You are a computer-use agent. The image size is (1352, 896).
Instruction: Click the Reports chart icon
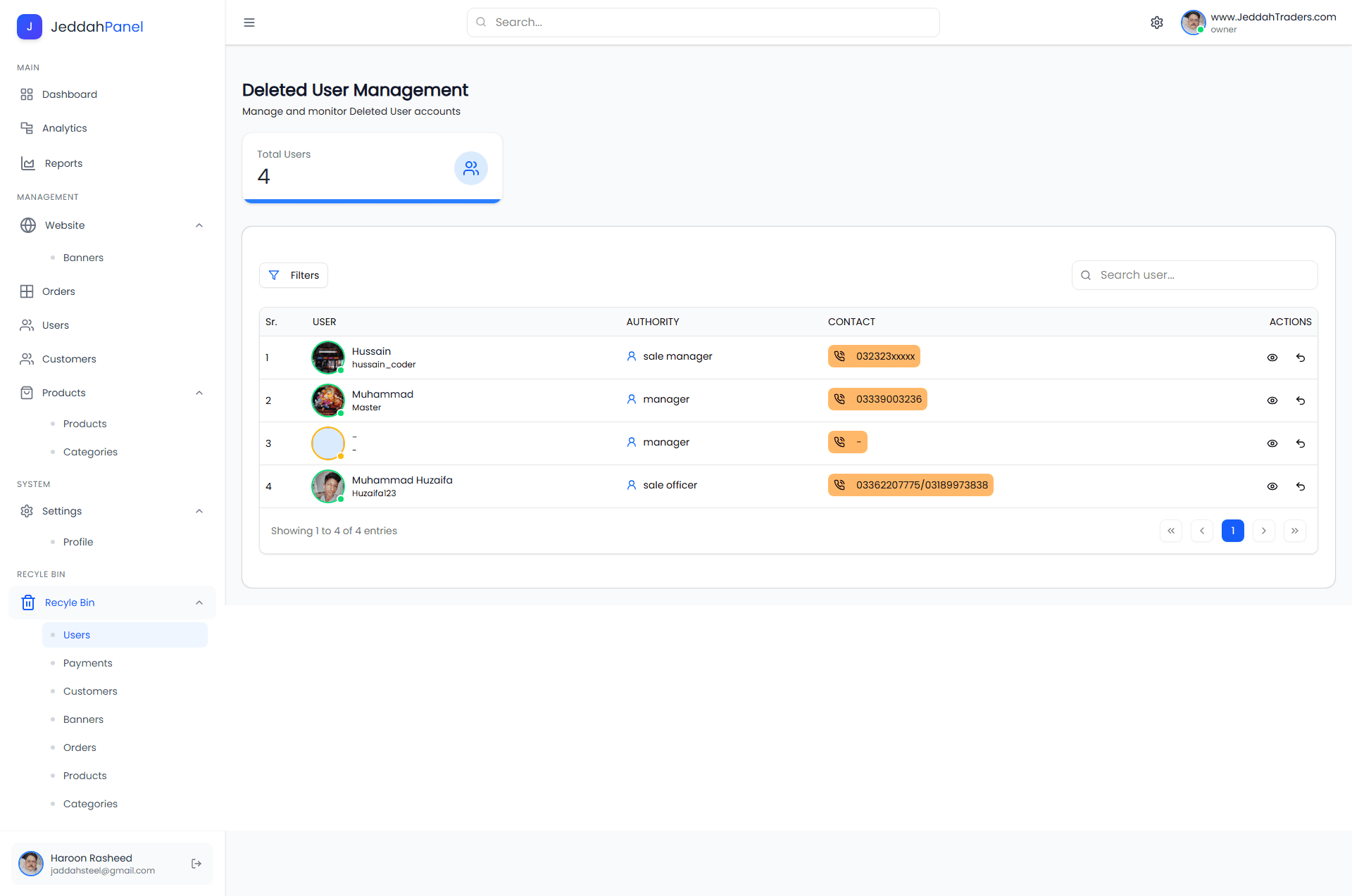click(28, 163)
